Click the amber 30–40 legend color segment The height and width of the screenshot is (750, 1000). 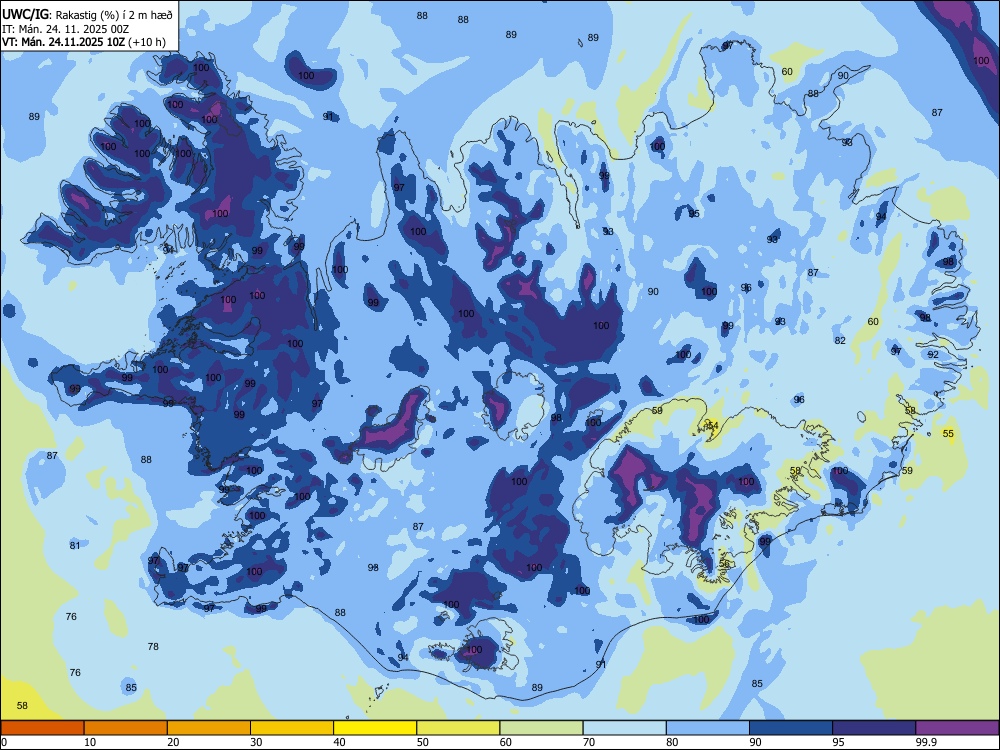tap(292, 728)
